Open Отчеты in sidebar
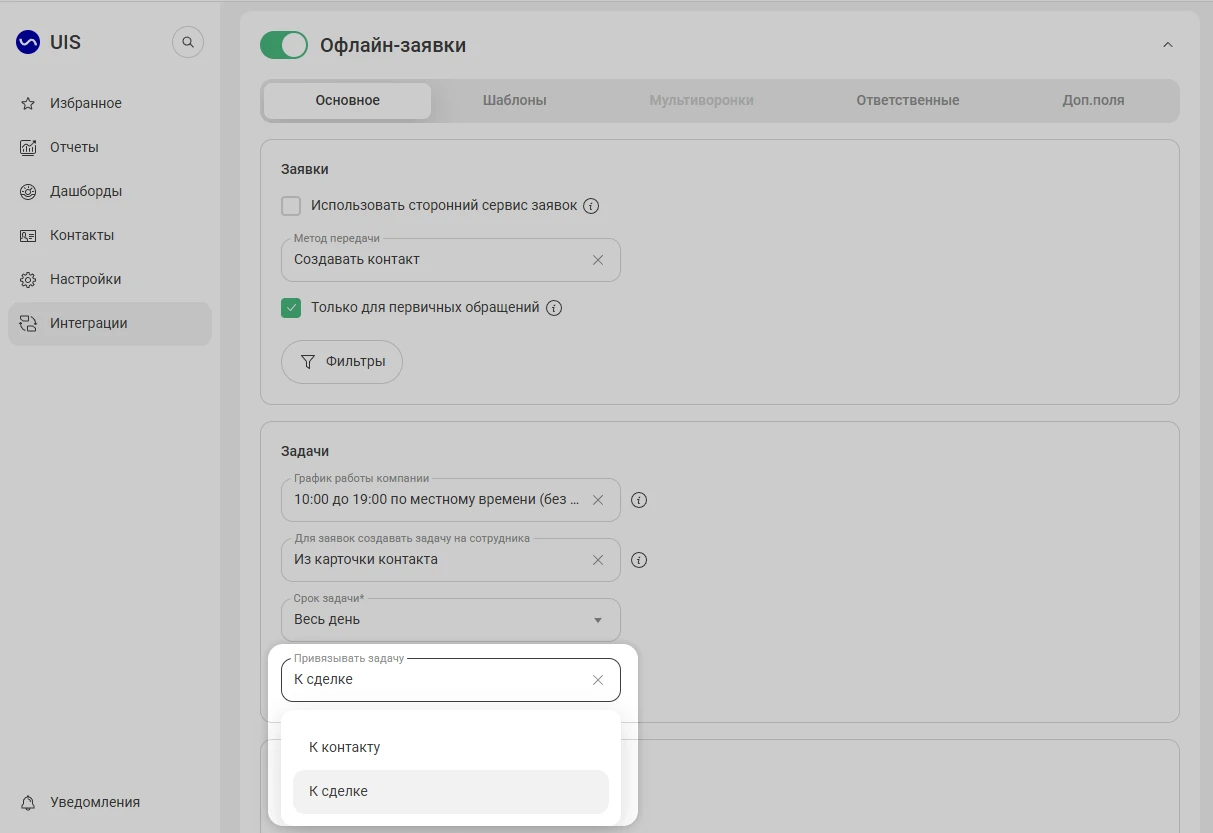Viewport: 1213px width, 833px height. pyautogui.click(x=110, y=147)
